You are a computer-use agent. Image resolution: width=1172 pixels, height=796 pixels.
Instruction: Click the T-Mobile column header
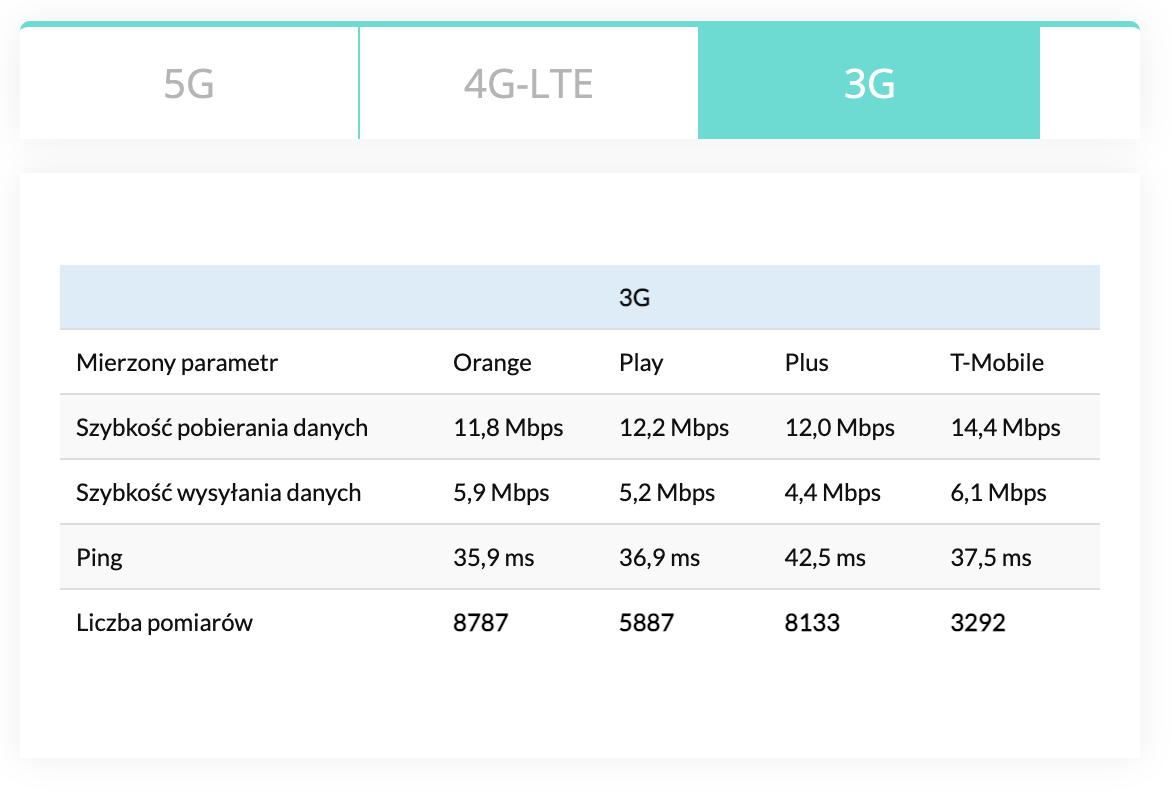[996, 363]
